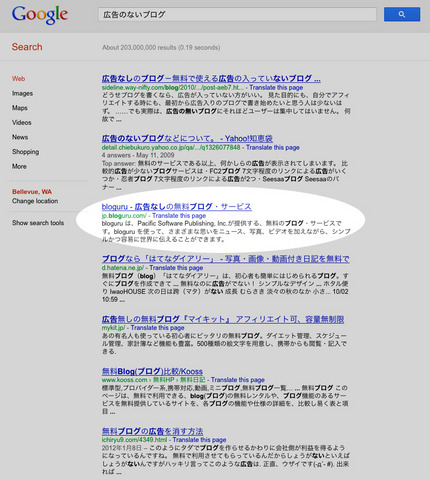The width and height of the screenshot is (430, 479).
Task: Expand Show search tools
Action: click(x=38, y=223)
